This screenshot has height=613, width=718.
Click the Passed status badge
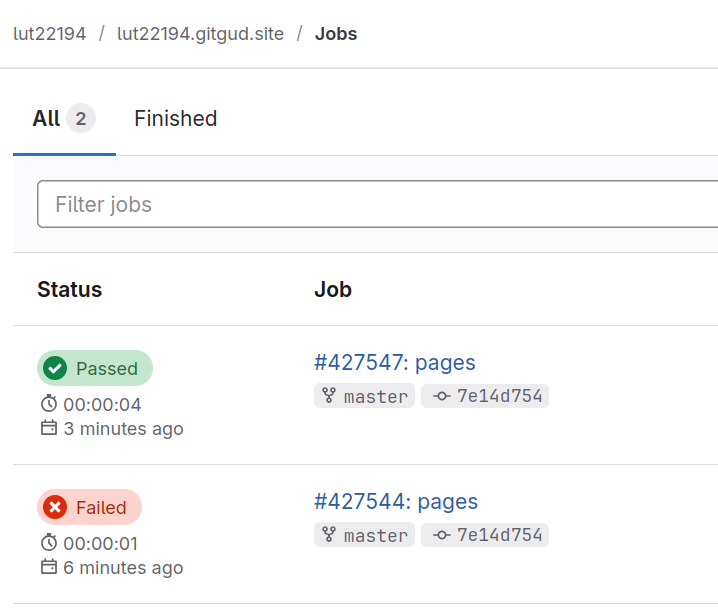point(95,368)
